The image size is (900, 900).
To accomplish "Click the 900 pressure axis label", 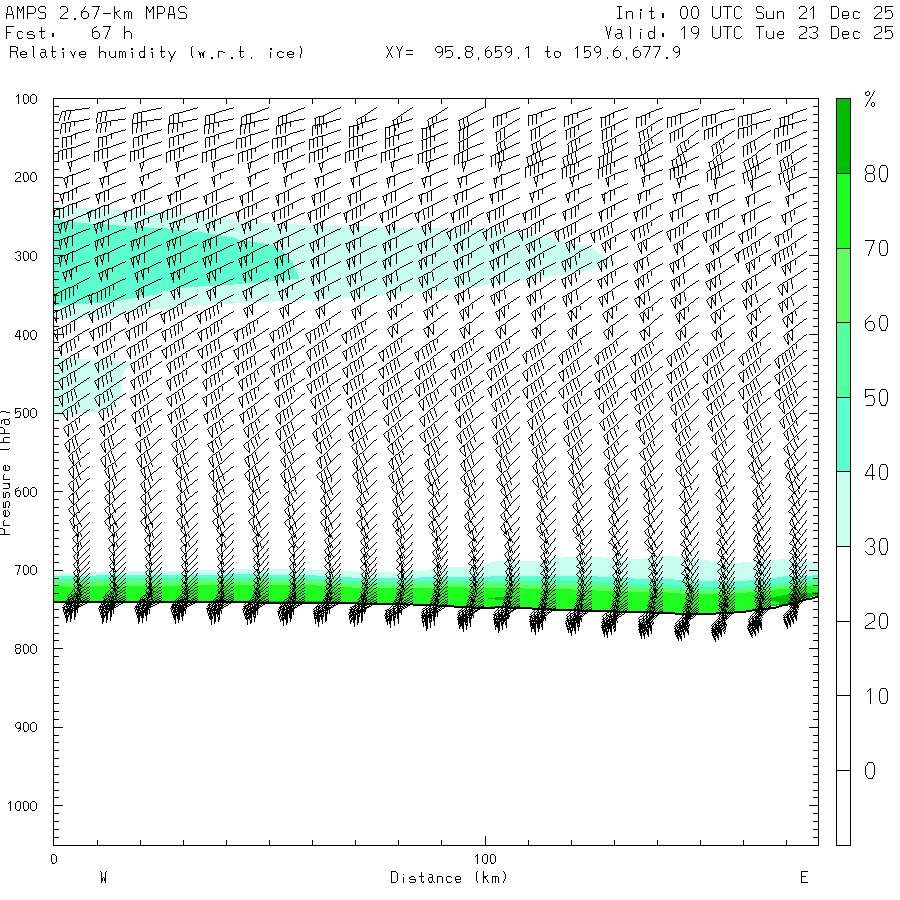I will coord(26,727).
